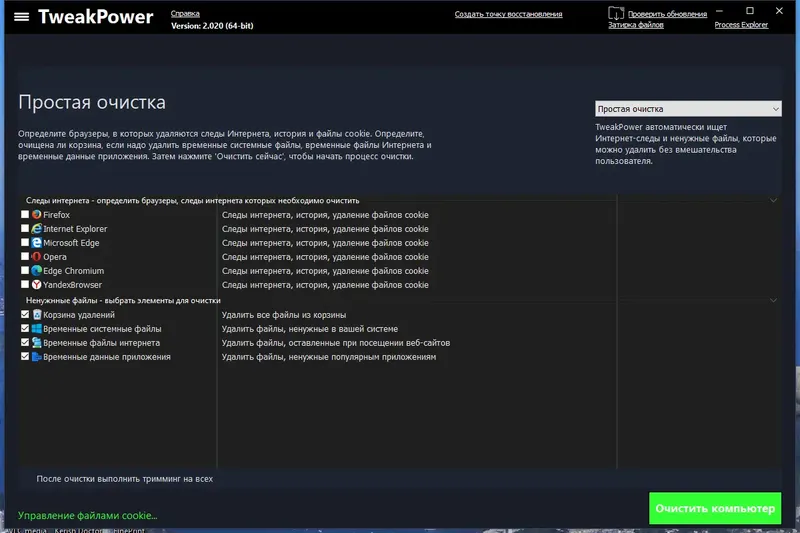The image size is (800, 533).
Task: Click 'Удалить файлы, ненужные в вашей системе' text
Action: tap(310, 329)
